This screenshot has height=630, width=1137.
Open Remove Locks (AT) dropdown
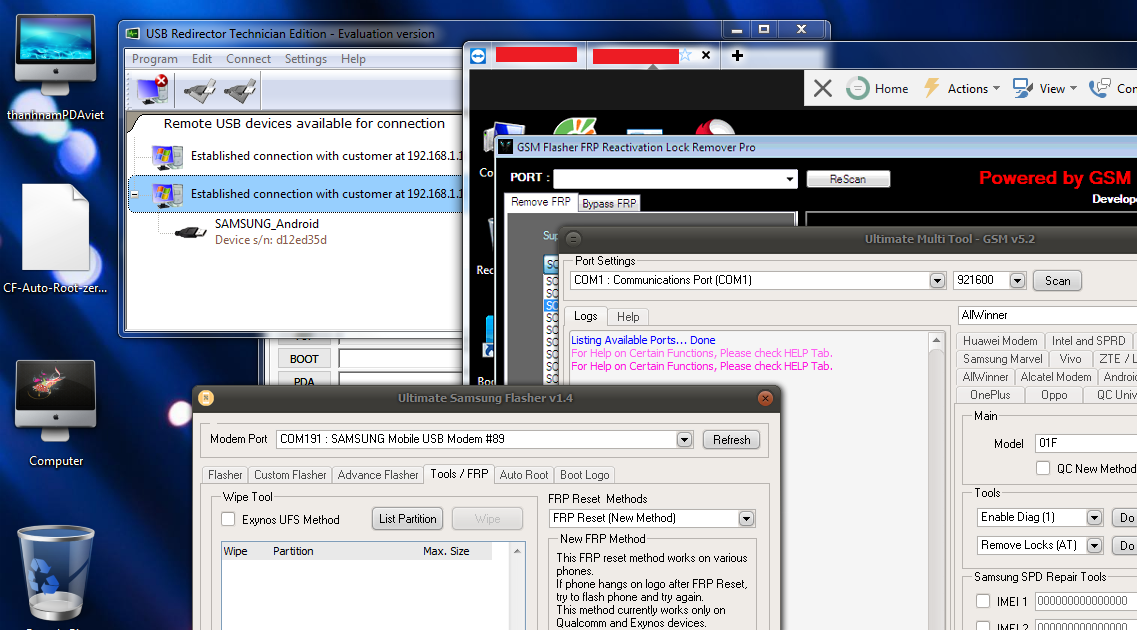click(x=1094, y=545)
